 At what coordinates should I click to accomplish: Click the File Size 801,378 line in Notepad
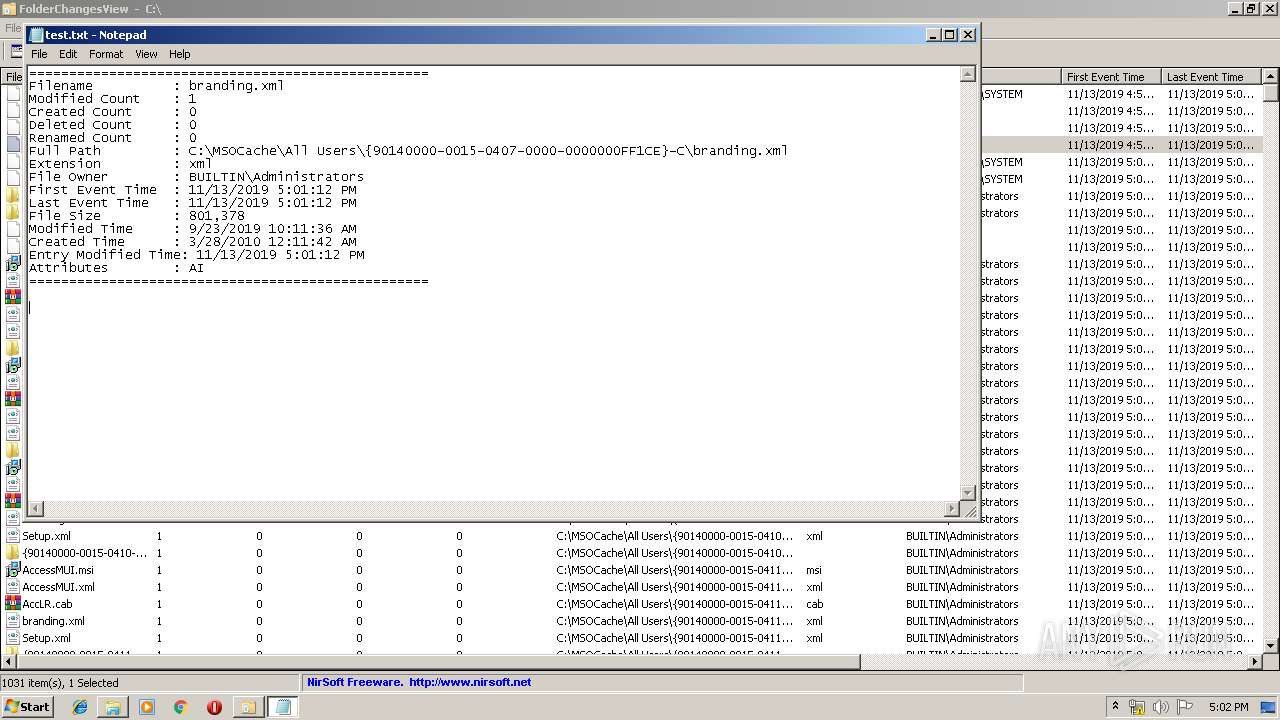click(x=136, y=216)
